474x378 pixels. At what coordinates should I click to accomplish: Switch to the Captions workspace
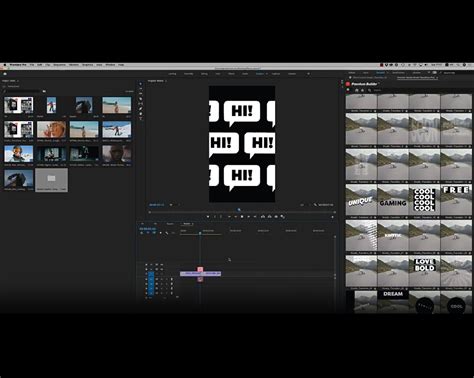(x=276, y=74)
